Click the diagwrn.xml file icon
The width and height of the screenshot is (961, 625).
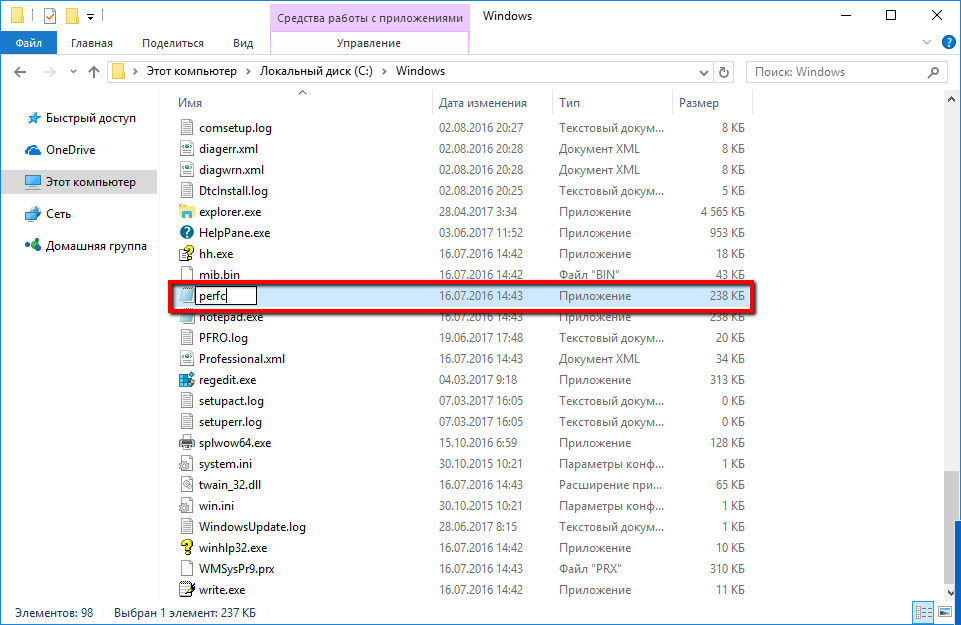pos(187,170)
